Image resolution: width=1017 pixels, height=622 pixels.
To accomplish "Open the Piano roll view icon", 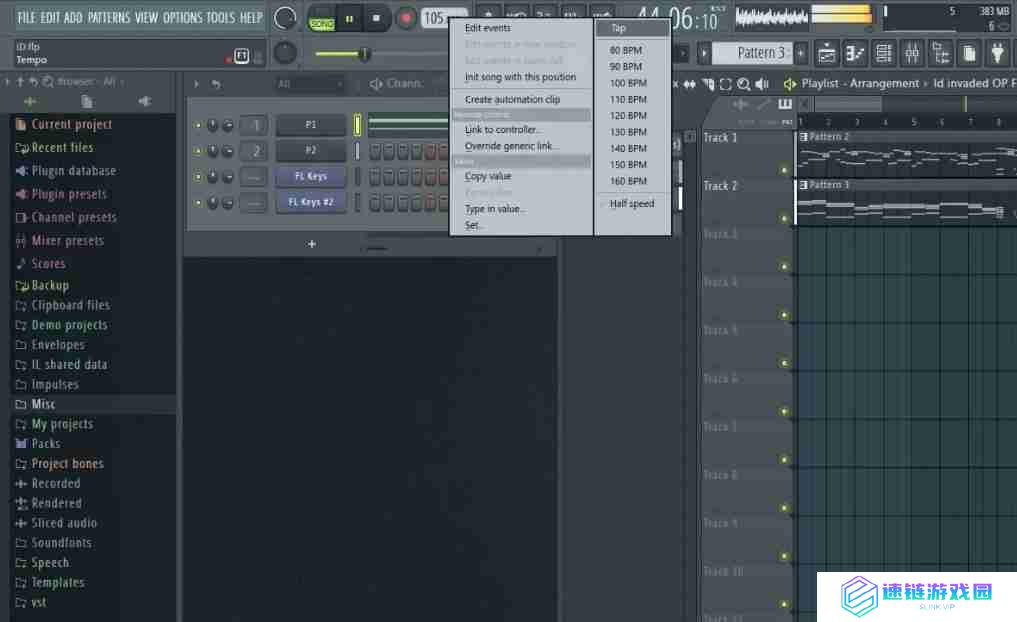I will [855, 54].
